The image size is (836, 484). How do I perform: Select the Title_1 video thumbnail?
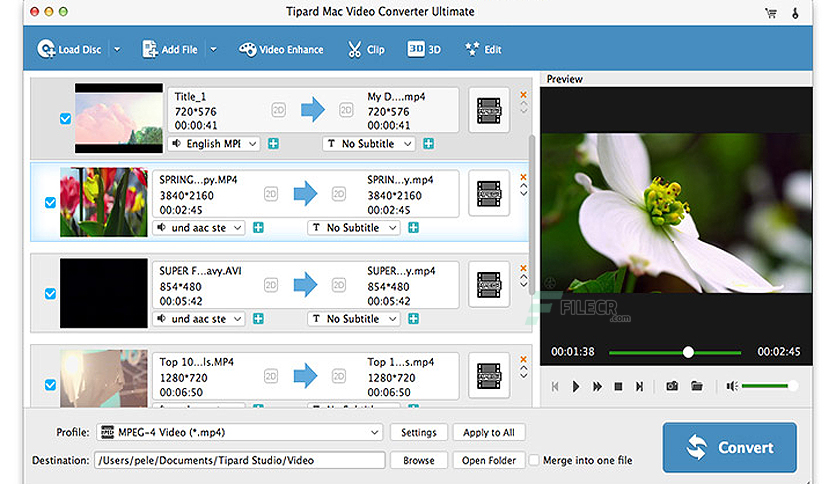tap(118, 118)
